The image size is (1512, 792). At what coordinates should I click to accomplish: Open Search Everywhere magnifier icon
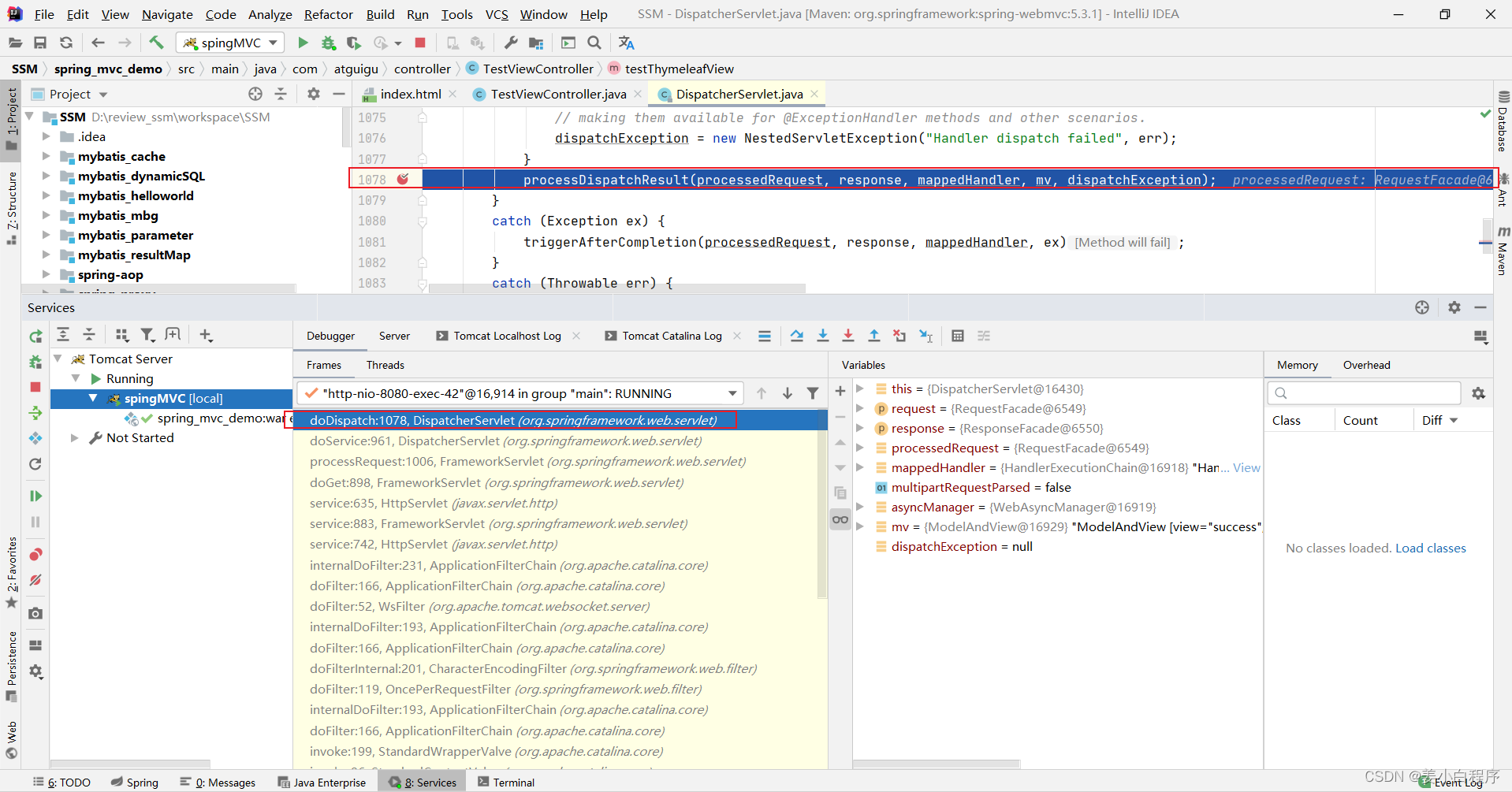pos(594,43)
